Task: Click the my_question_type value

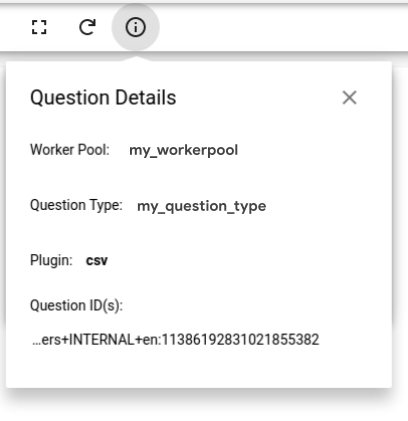Action: click(x=201, y=206)
